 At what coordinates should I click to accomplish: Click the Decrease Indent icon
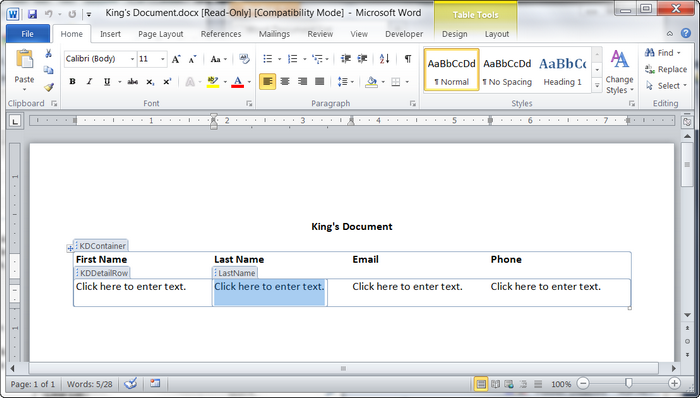tap(346, 59)
